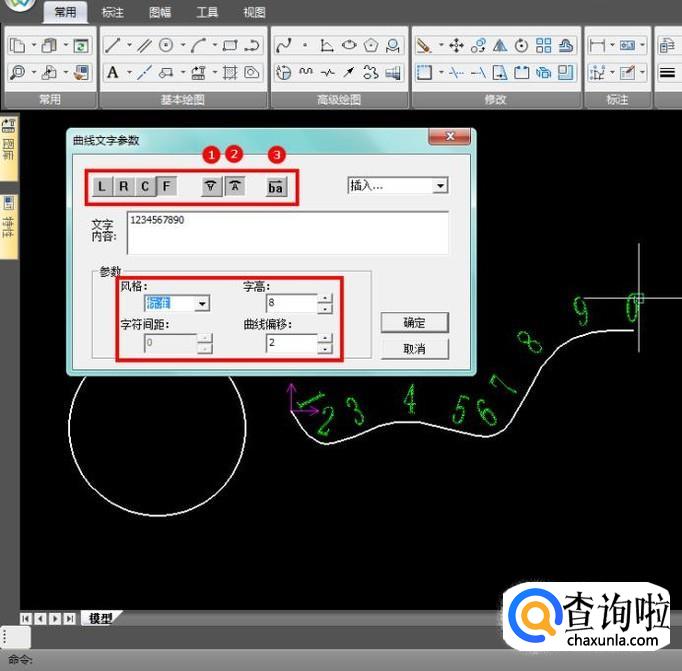
Task: Toggle right alignment 'R' button
Action: point(124,187)
